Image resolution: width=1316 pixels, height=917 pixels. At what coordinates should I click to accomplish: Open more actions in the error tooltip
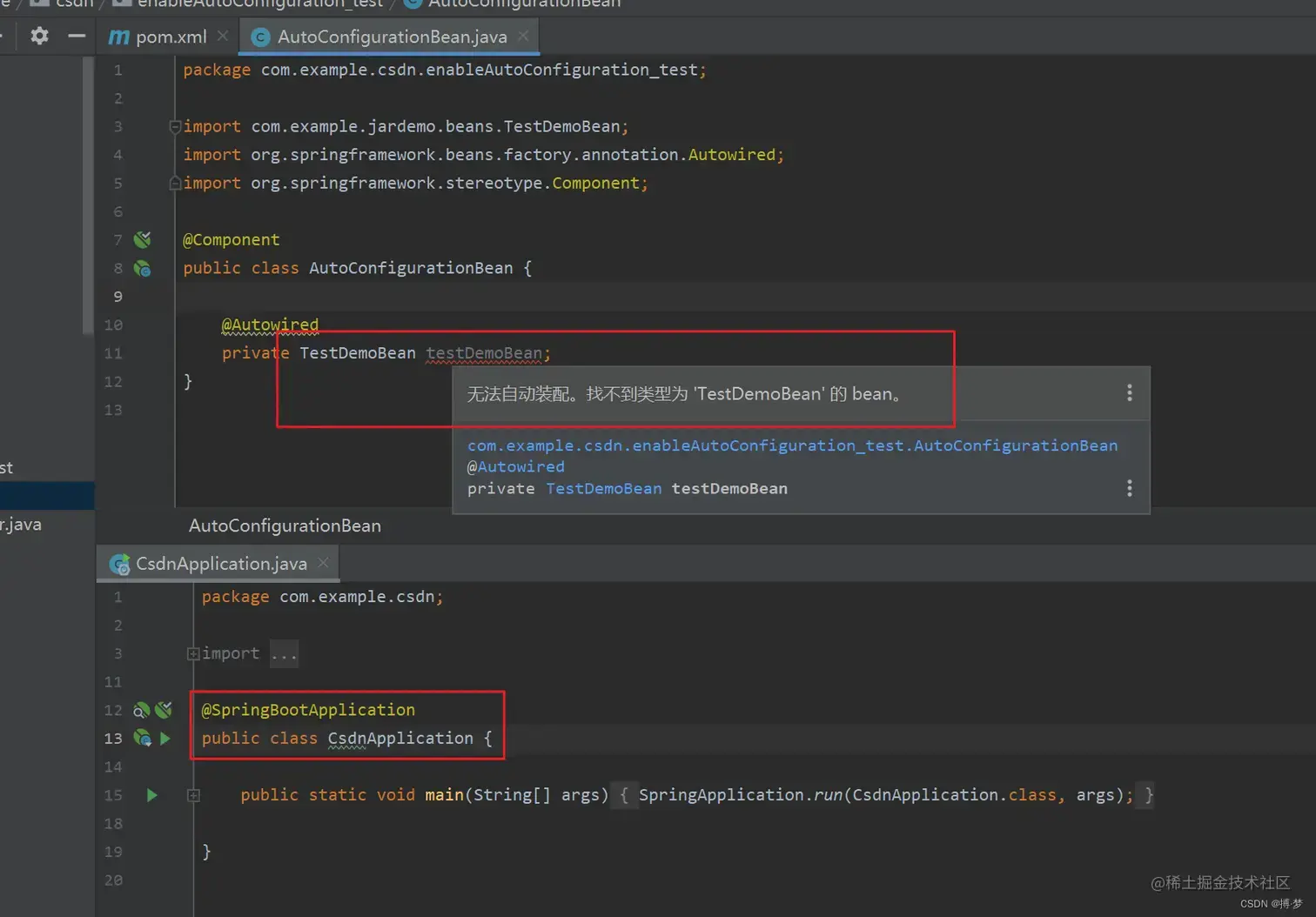point(1129,393)
